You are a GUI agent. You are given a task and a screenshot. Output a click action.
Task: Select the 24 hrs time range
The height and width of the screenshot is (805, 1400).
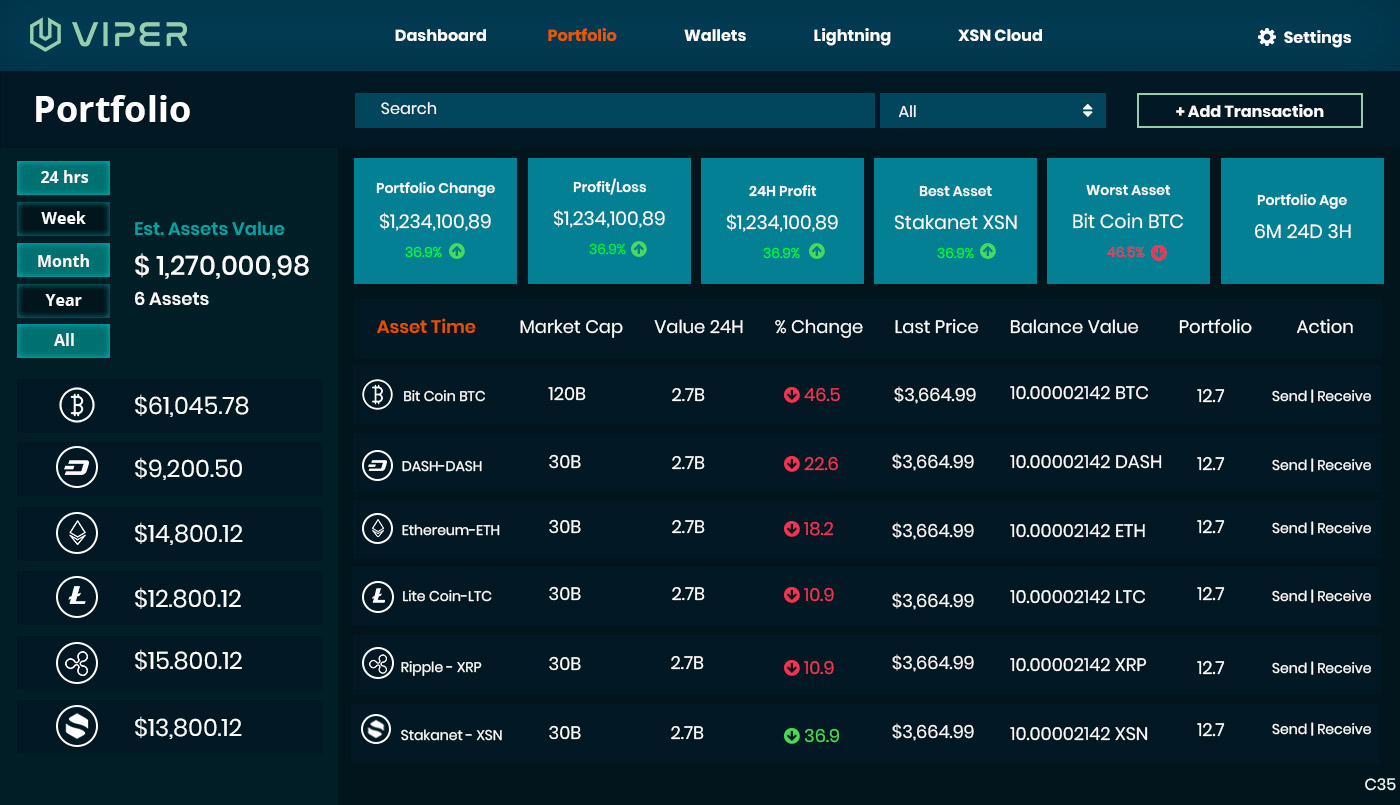coord(63,177)
